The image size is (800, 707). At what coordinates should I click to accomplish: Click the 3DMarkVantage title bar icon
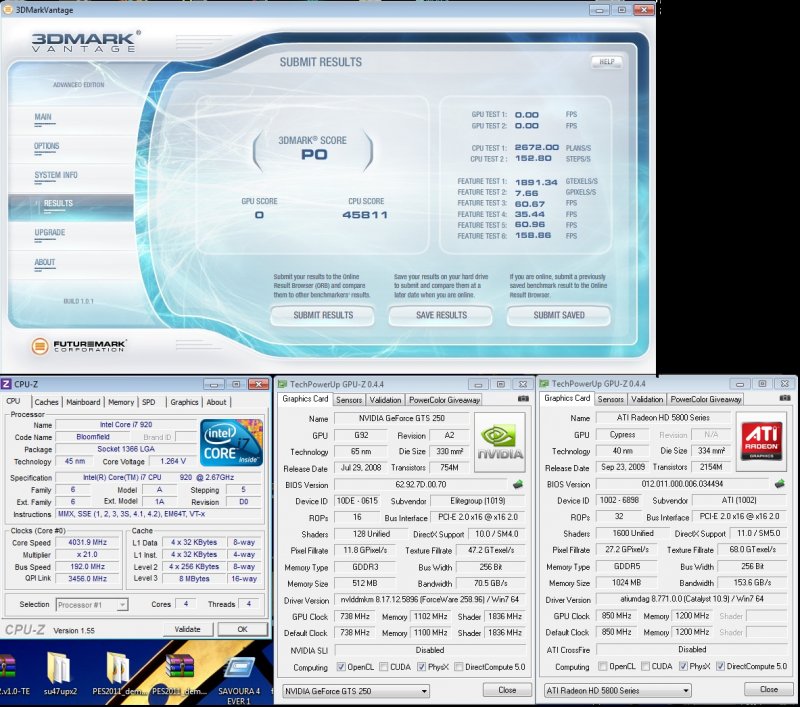click(8, 10)
